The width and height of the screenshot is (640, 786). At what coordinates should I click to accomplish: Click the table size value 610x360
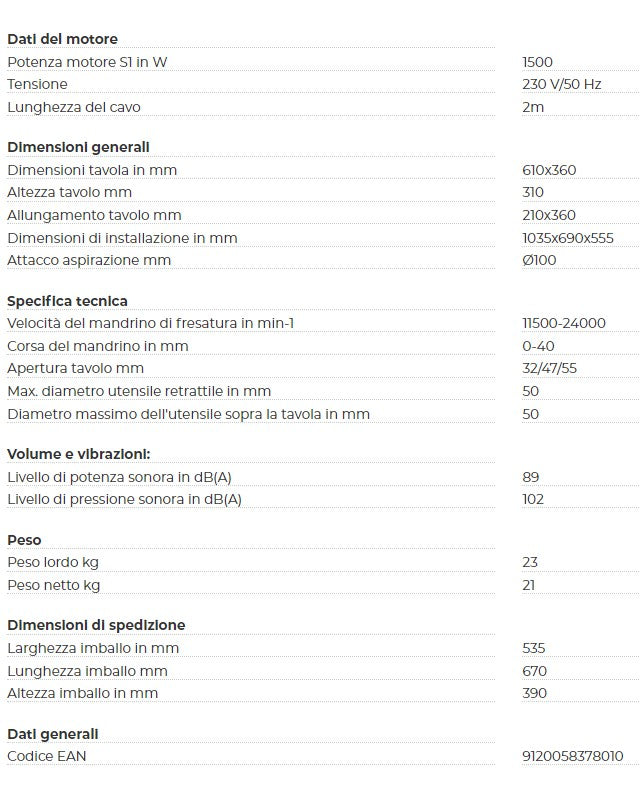coord(549,170)
